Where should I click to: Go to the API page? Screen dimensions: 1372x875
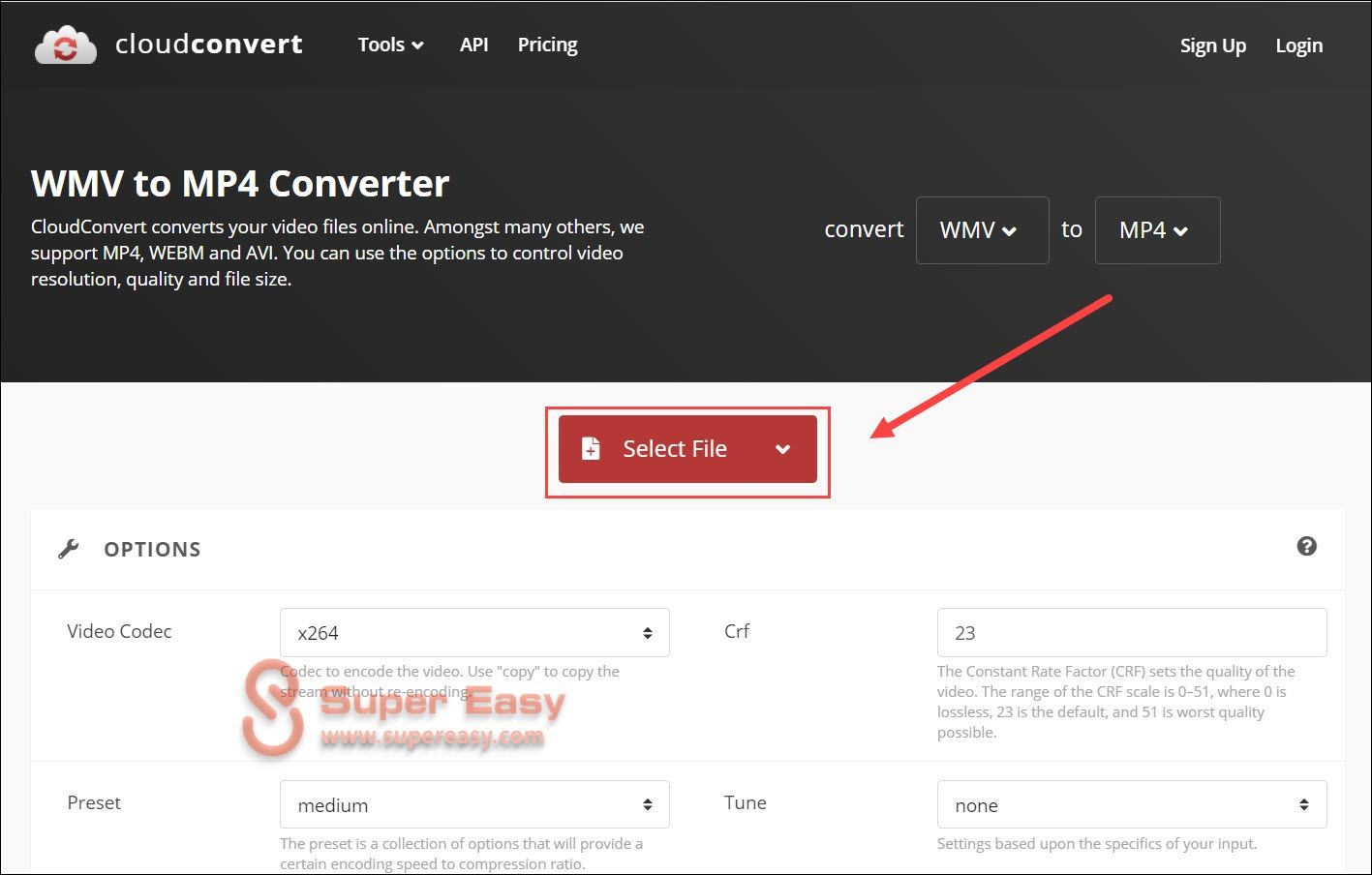pos(473,45)
